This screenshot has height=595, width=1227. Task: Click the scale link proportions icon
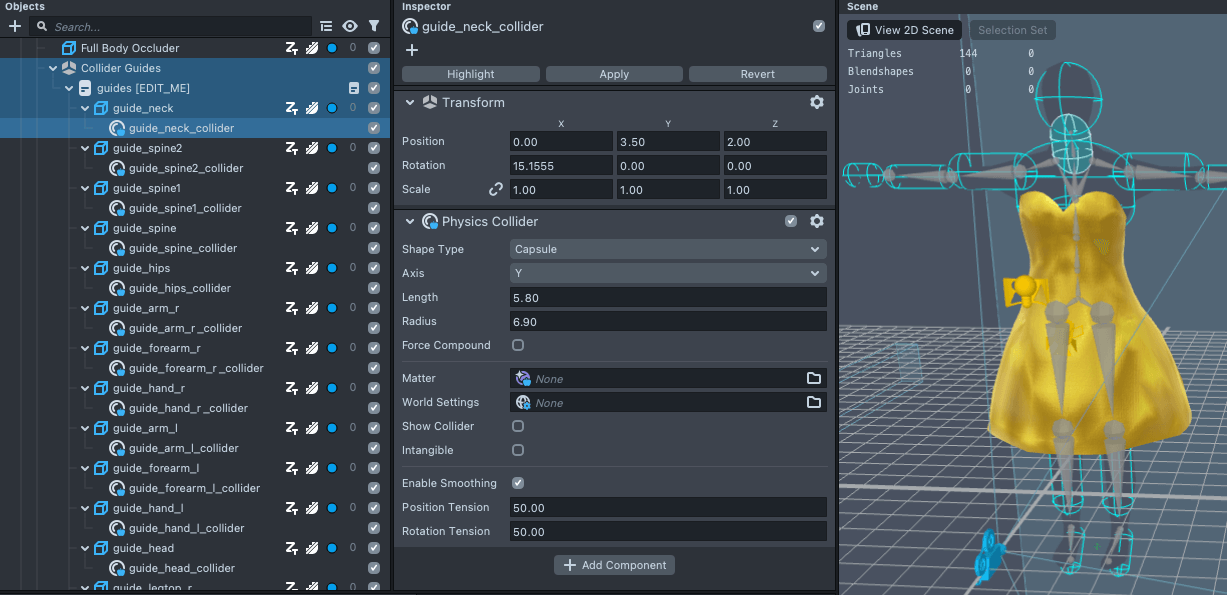(495, 189)
